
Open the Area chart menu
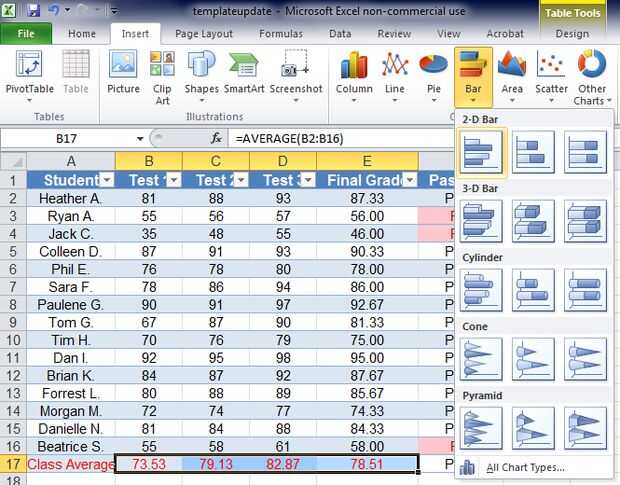512,75
